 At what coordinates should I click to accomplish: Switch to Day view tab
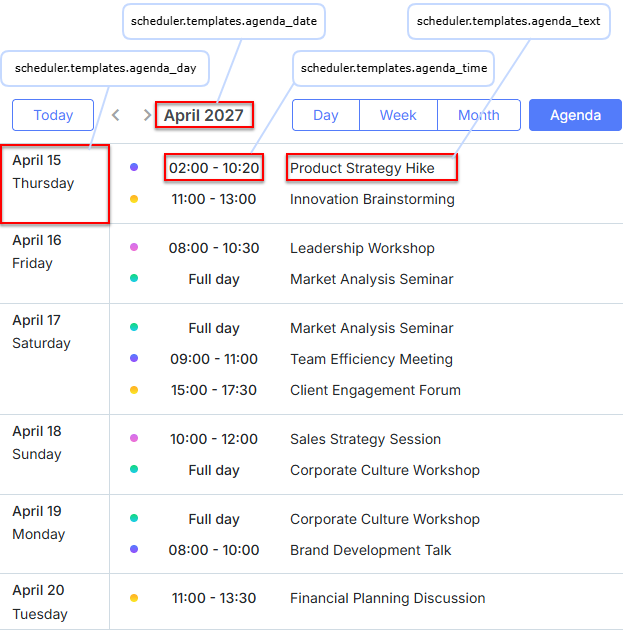tap(326, 115)
